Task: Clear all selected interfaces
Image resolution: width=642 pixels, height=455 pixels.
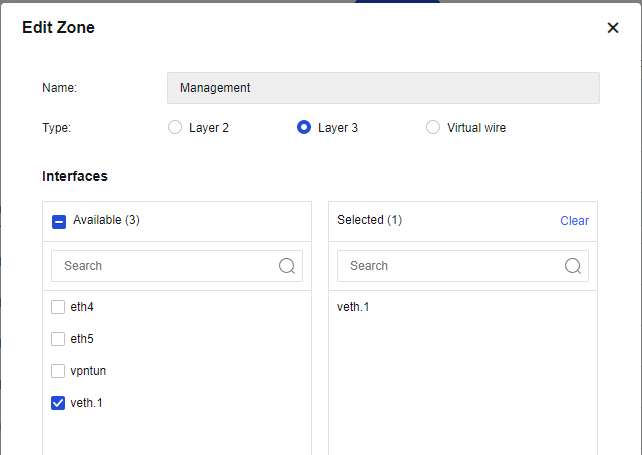Action: 574,221
